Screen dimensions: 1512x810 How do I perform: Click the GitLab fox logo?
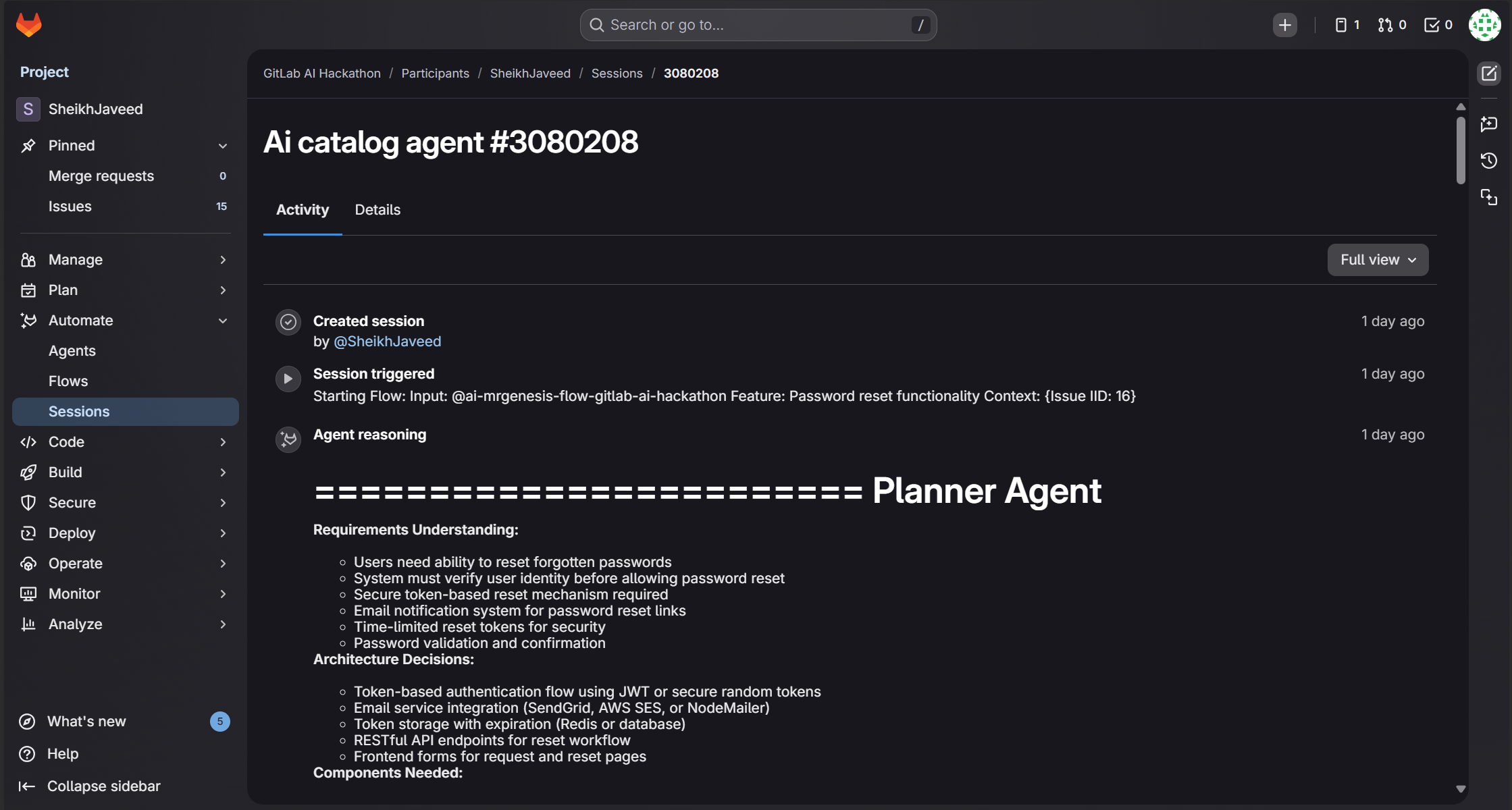pyautogui.click(x=28, y=25)
